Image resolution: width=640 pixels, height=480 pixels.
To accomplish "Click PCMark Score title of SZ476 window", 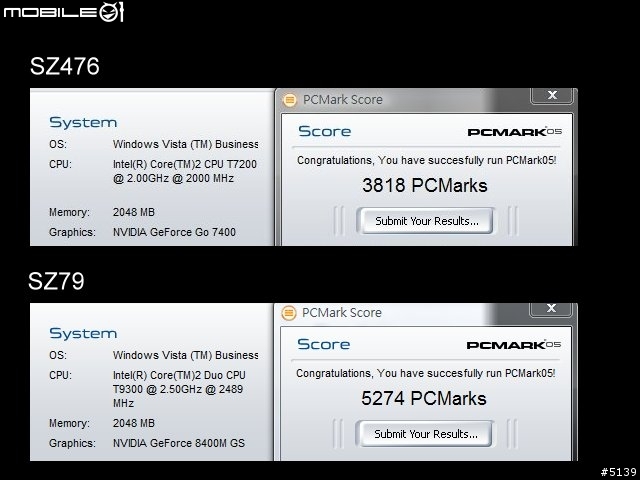I will coord(343,100).
